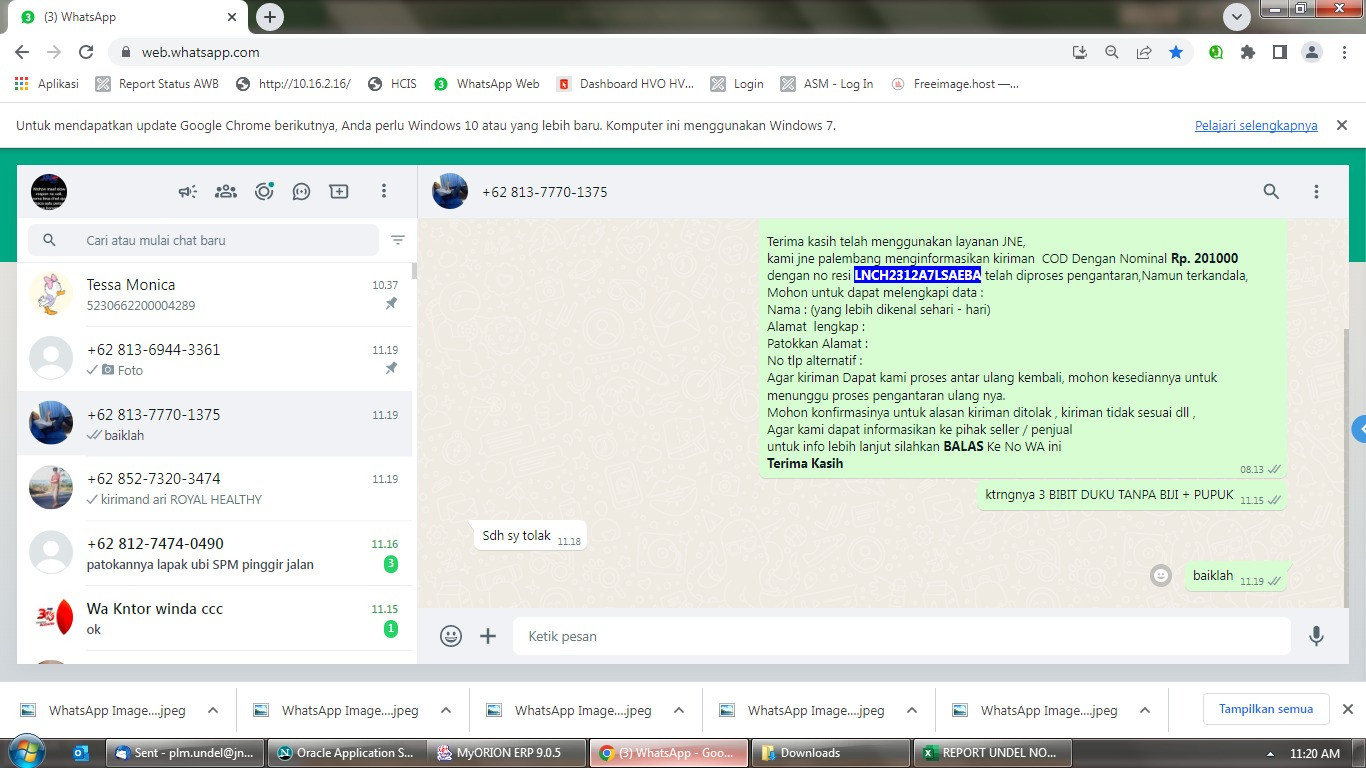Open the Extensions puzzle icon
The height and width of the screenshot is (768, 1366).
[1248, 52]
